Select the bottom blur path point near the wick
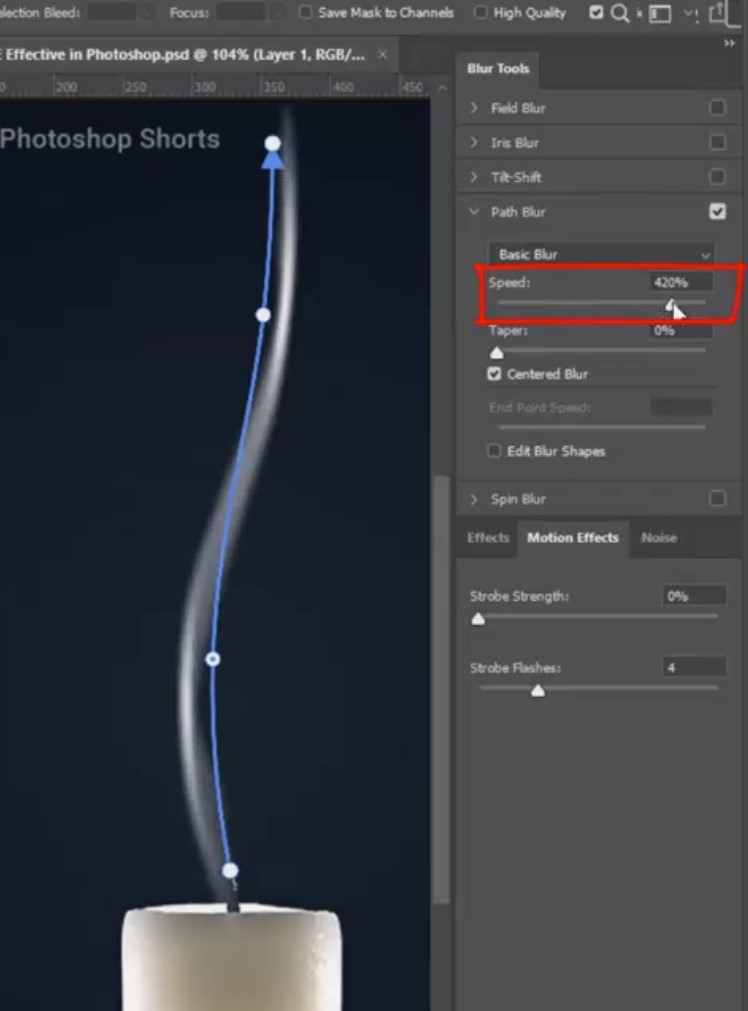Image resolution: width=748 pixels, height=1011 pixels. tap(230, 871)
